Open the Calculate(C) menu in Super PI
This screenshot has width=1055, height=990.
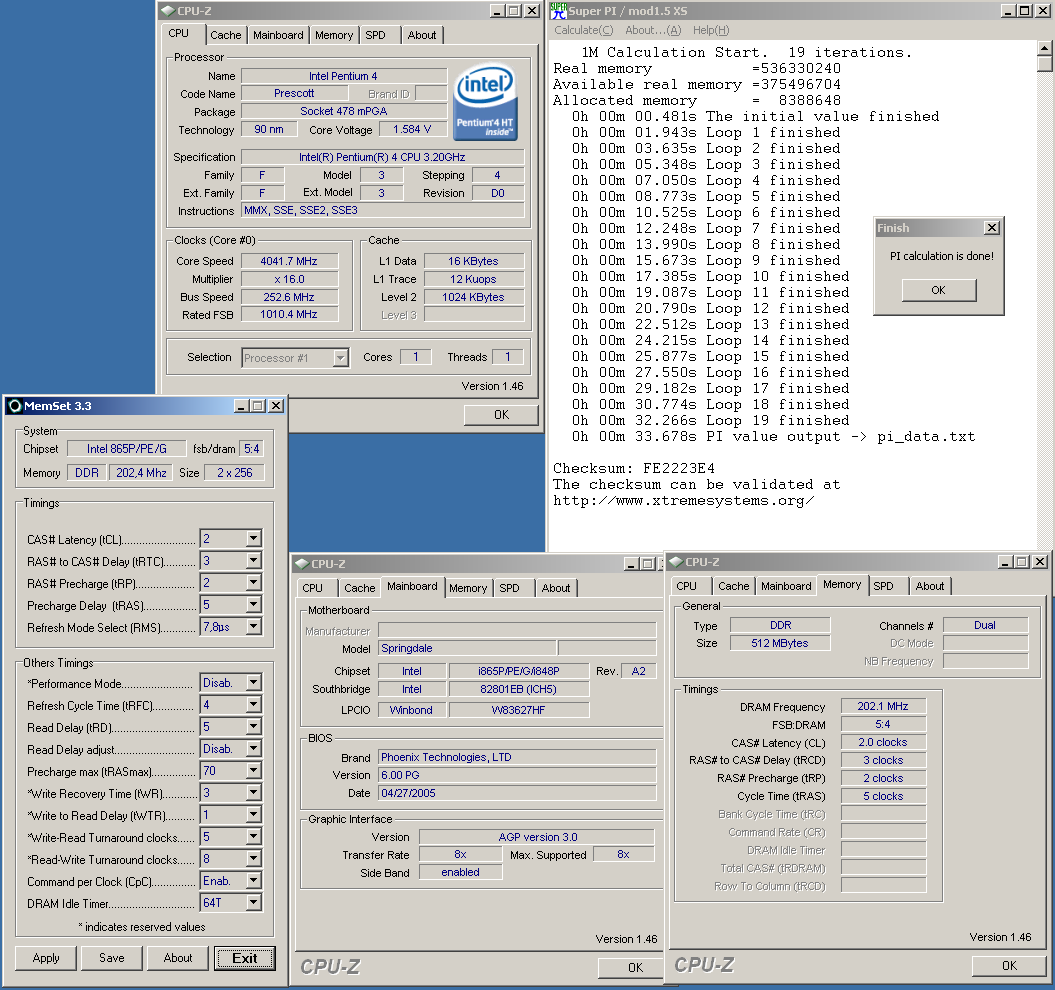click(x=583, y=30)
